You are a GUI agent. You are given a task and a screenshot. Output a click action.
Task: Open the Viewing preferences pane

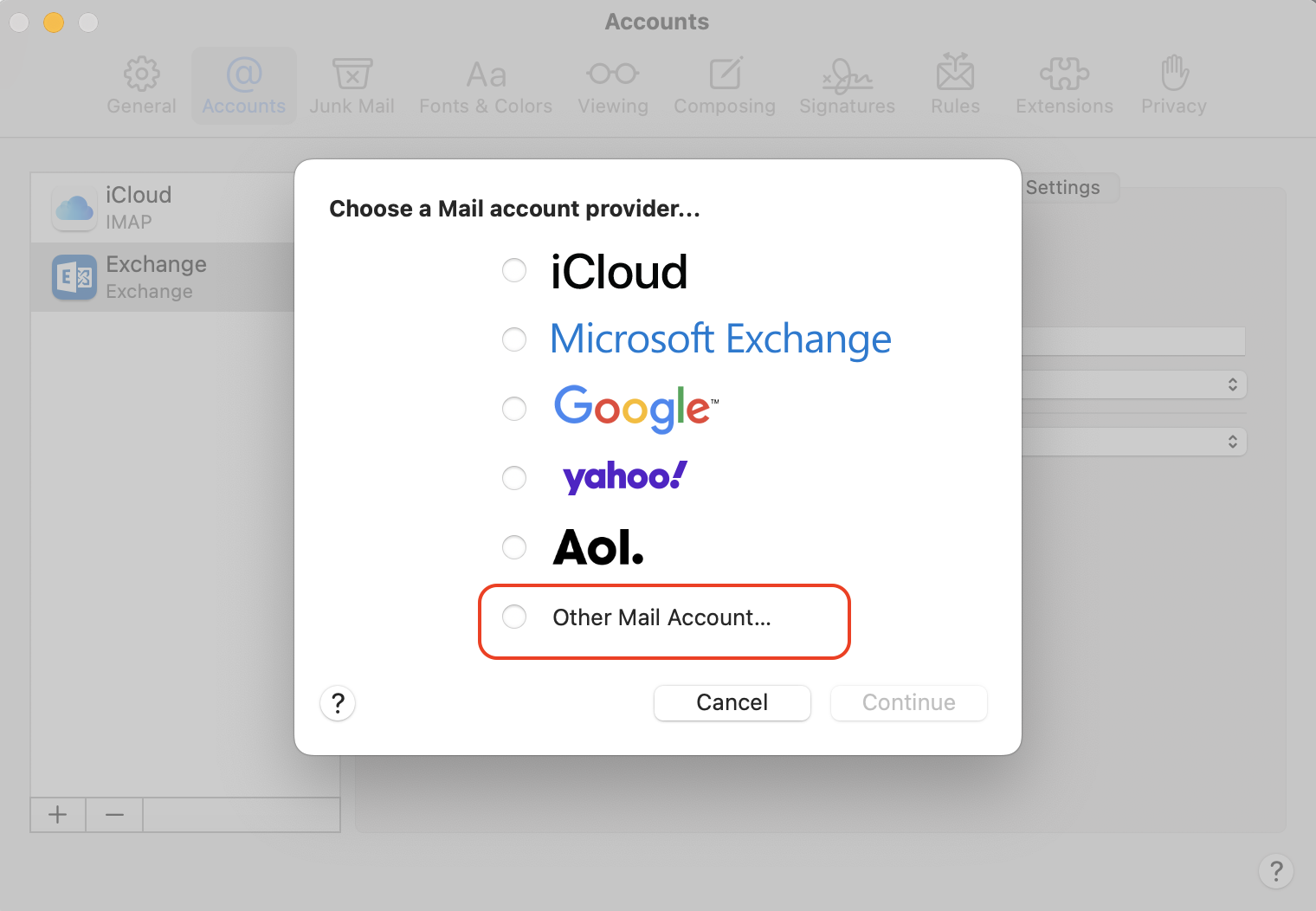[x=613, y=86]
